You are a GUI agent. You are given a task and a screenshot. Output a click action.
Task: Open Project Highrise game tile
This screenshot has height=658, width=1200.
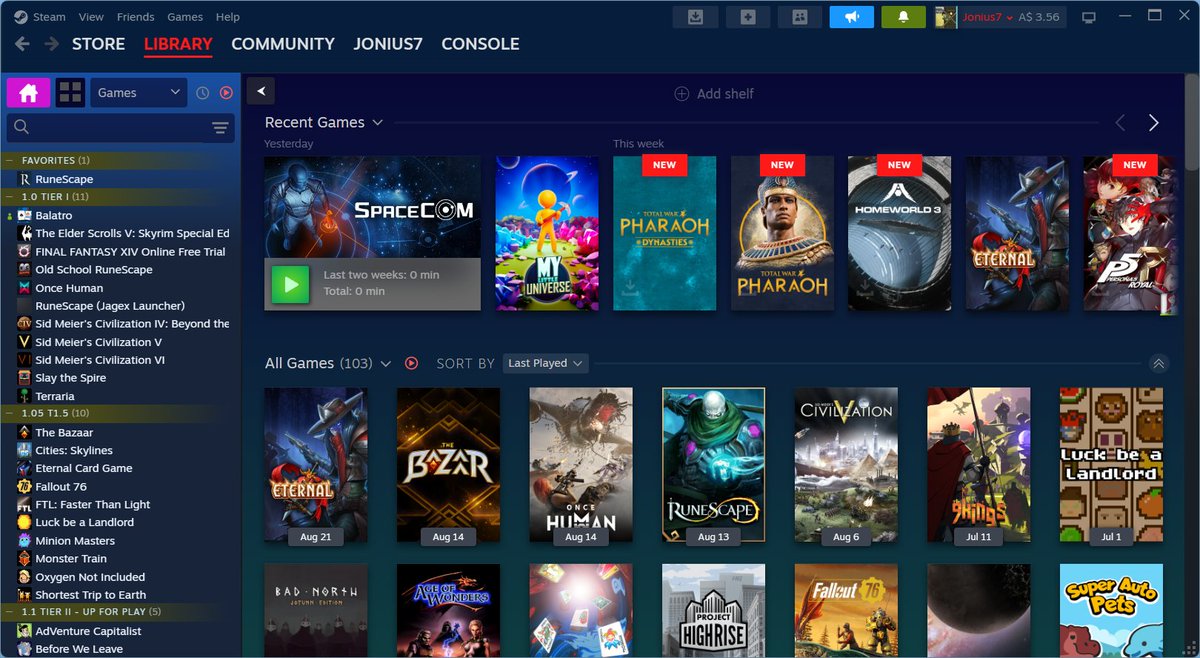coord(713,611)
